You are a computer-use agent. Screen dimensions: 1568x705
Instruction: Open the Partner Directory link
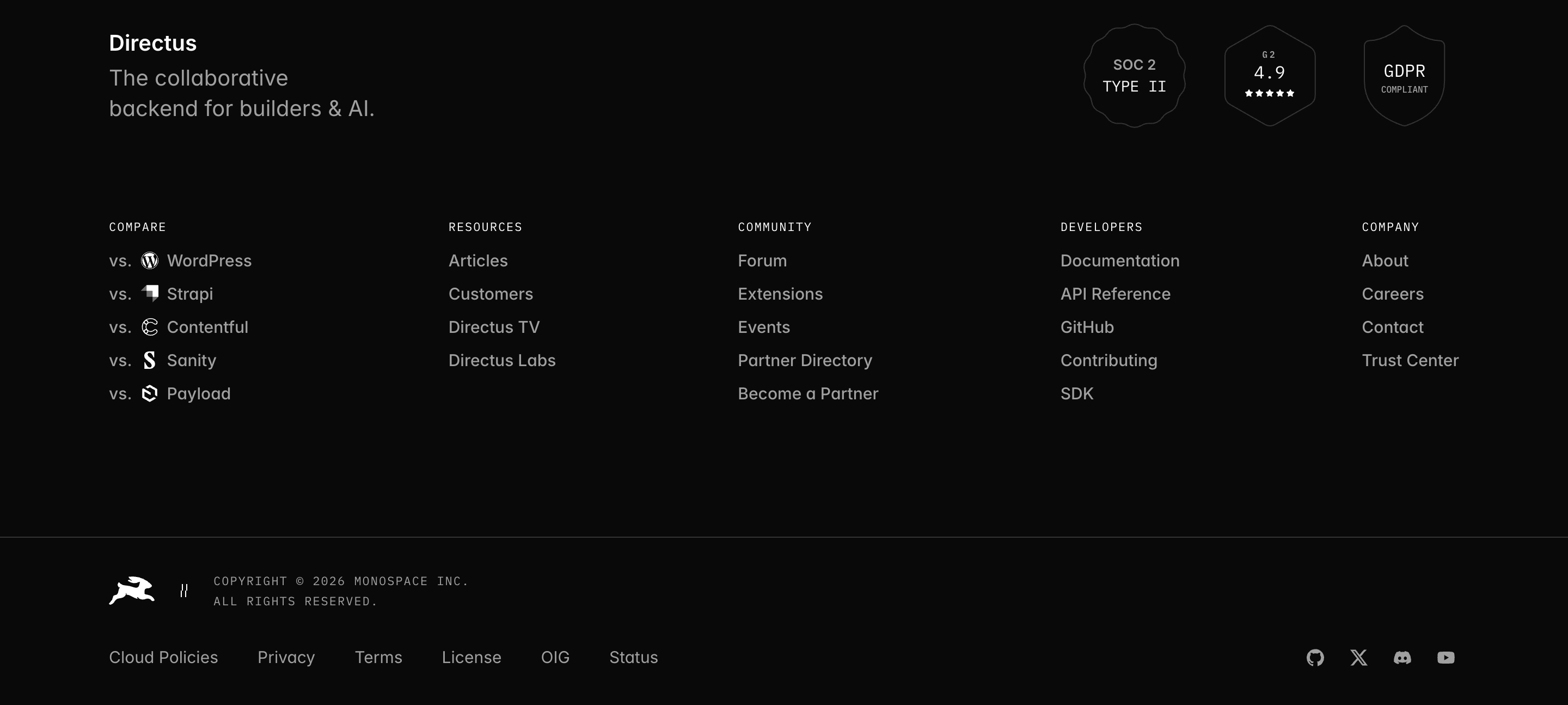point(805,360)
